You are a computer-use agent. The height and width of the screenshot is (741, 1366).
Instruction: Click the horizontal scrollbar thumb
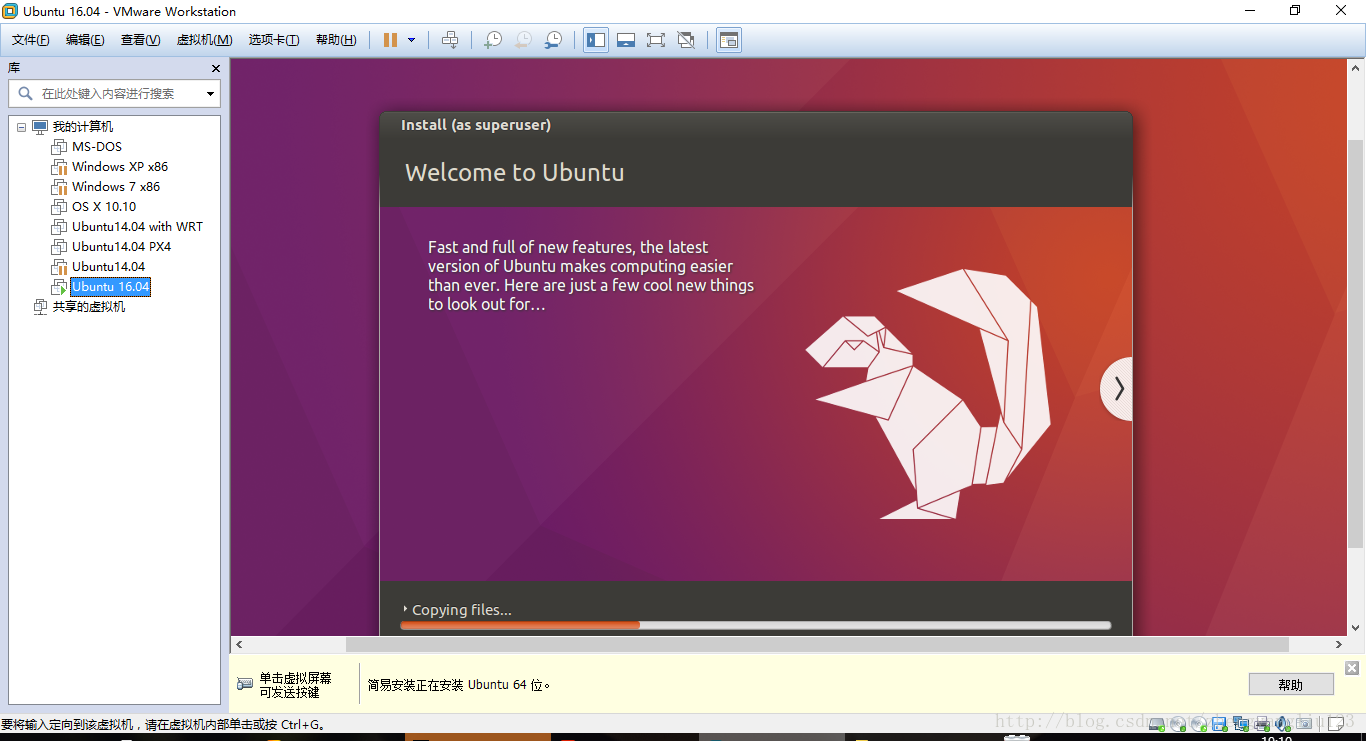pos(817,645)
